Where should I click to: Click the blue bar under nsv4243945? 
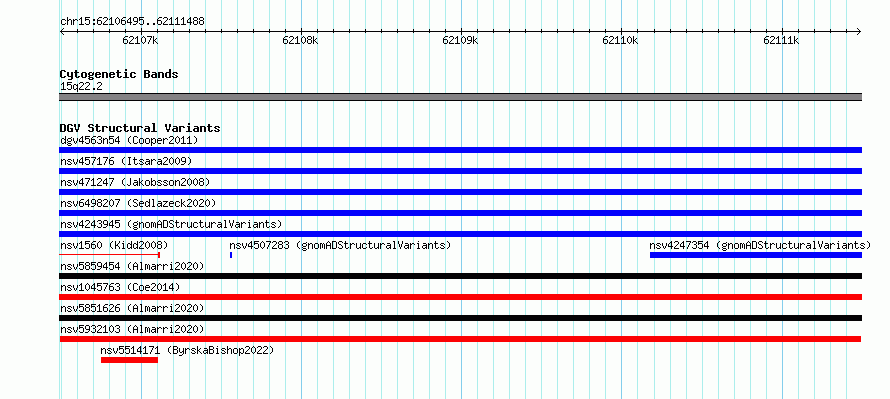coord(460,234)
